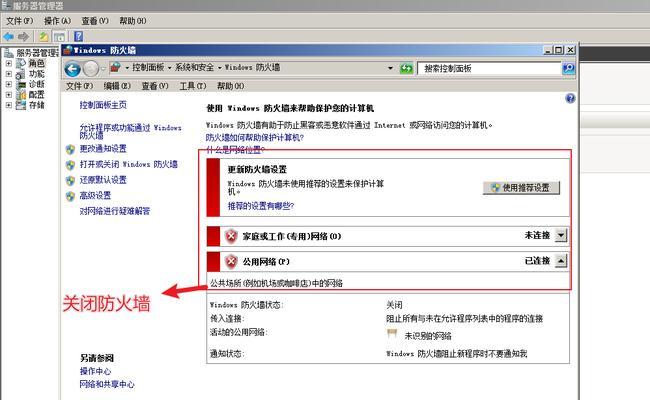Open the 还原默认设置 link
This screenshot has width=650, height=400.
pyautogui.click(x=103, y=180)
